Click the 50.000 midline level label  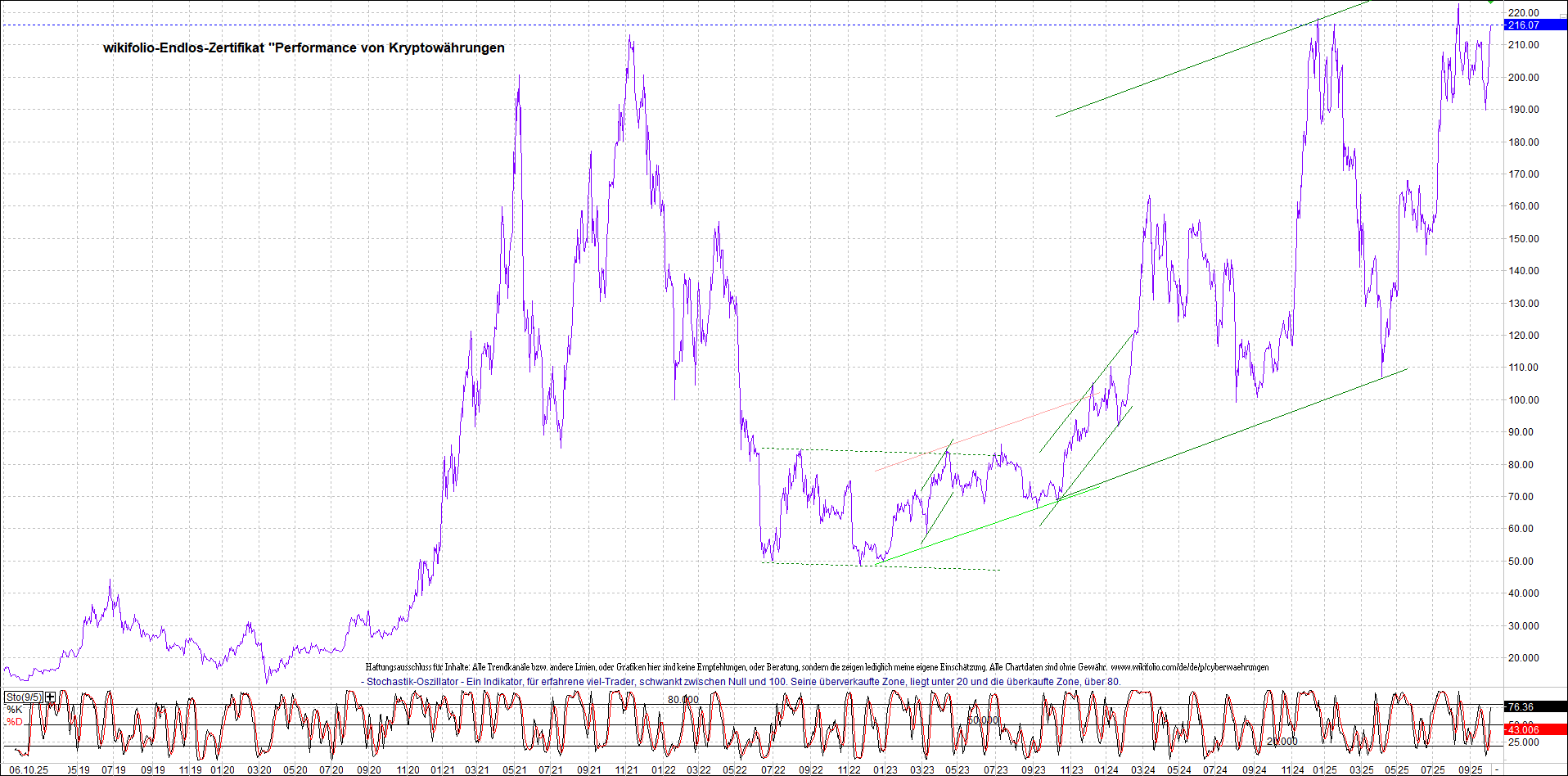983,720
